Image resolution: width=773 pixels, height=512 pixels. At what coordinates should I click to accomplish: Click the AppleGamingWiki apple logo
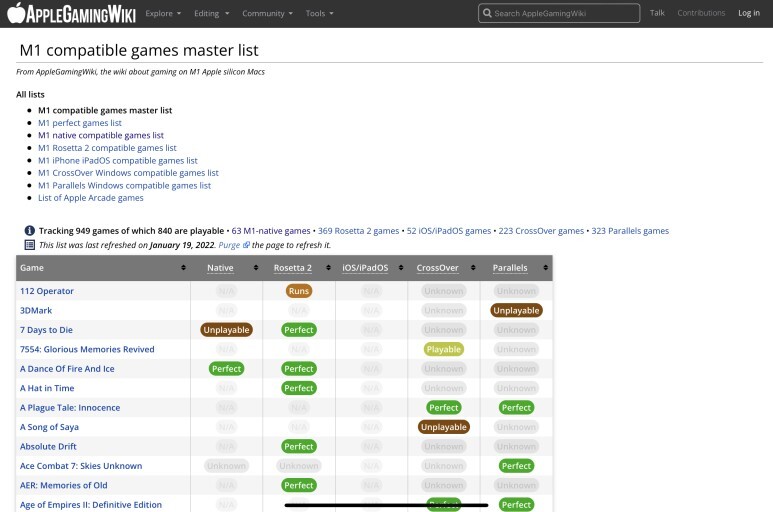(15, 13)
